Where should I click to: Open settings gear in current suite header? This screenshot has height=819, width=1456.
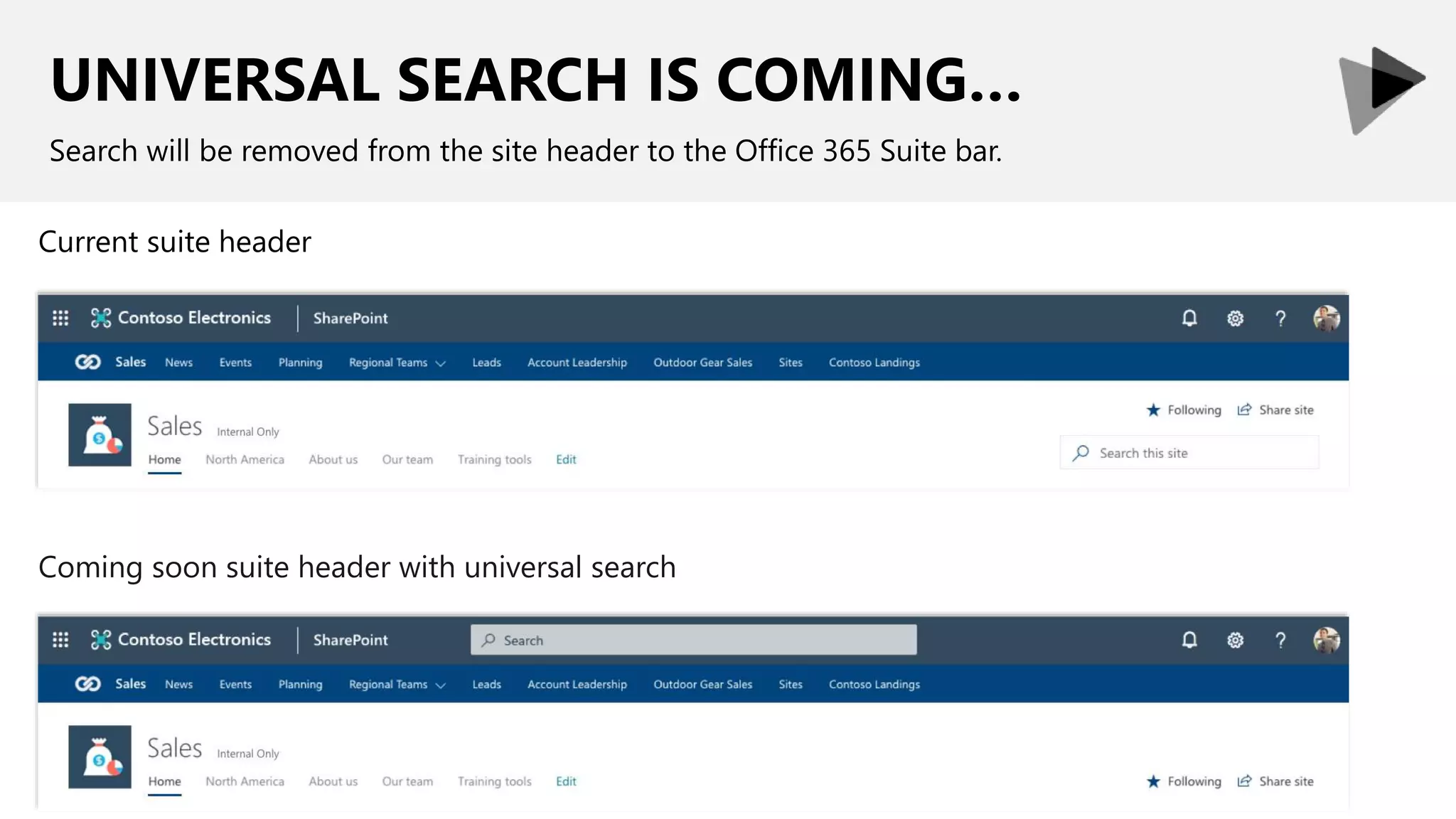pos(1236,318)
